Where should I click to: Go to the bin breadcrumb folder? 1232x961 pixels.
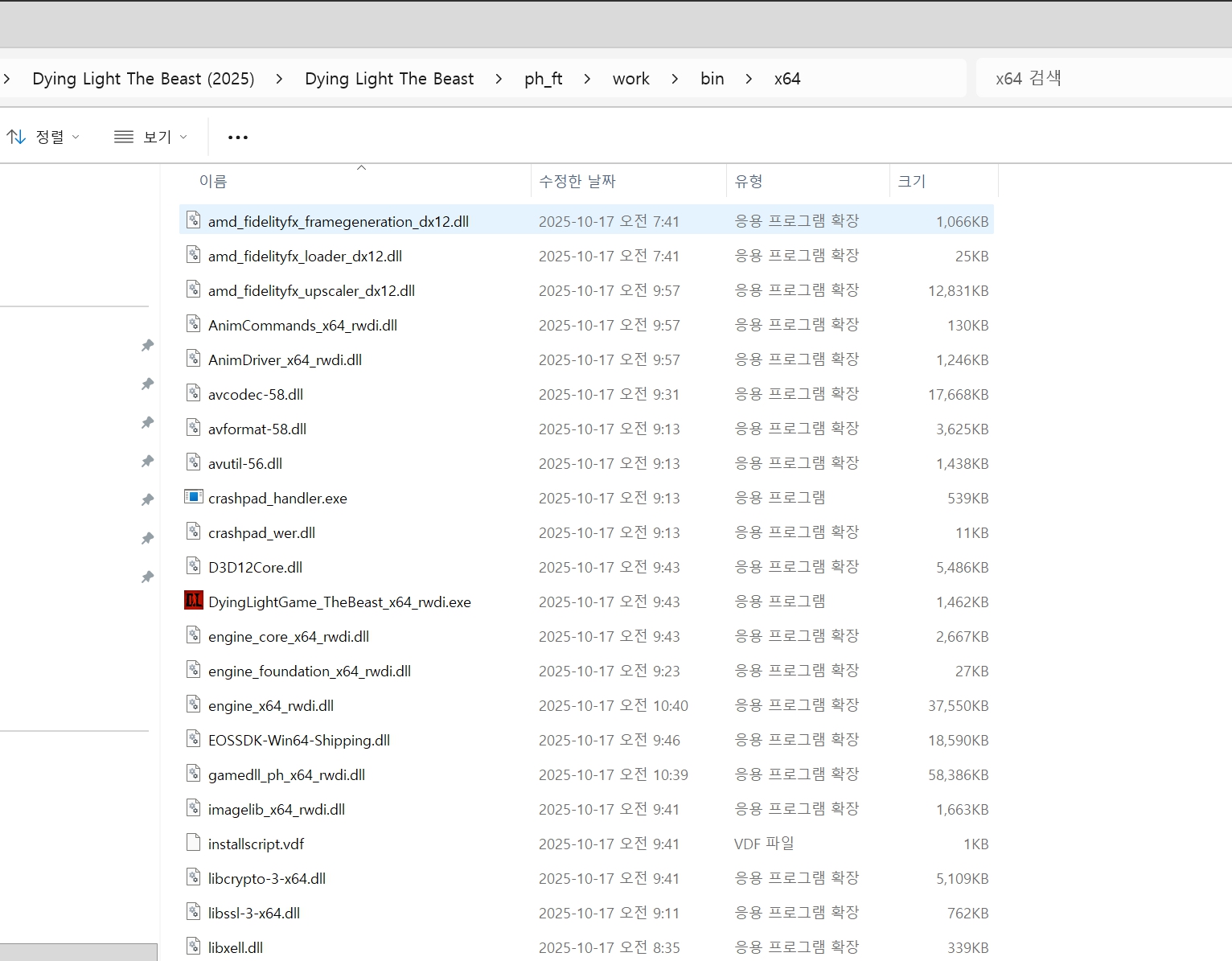pyautogui.click(x=713, y=79)
